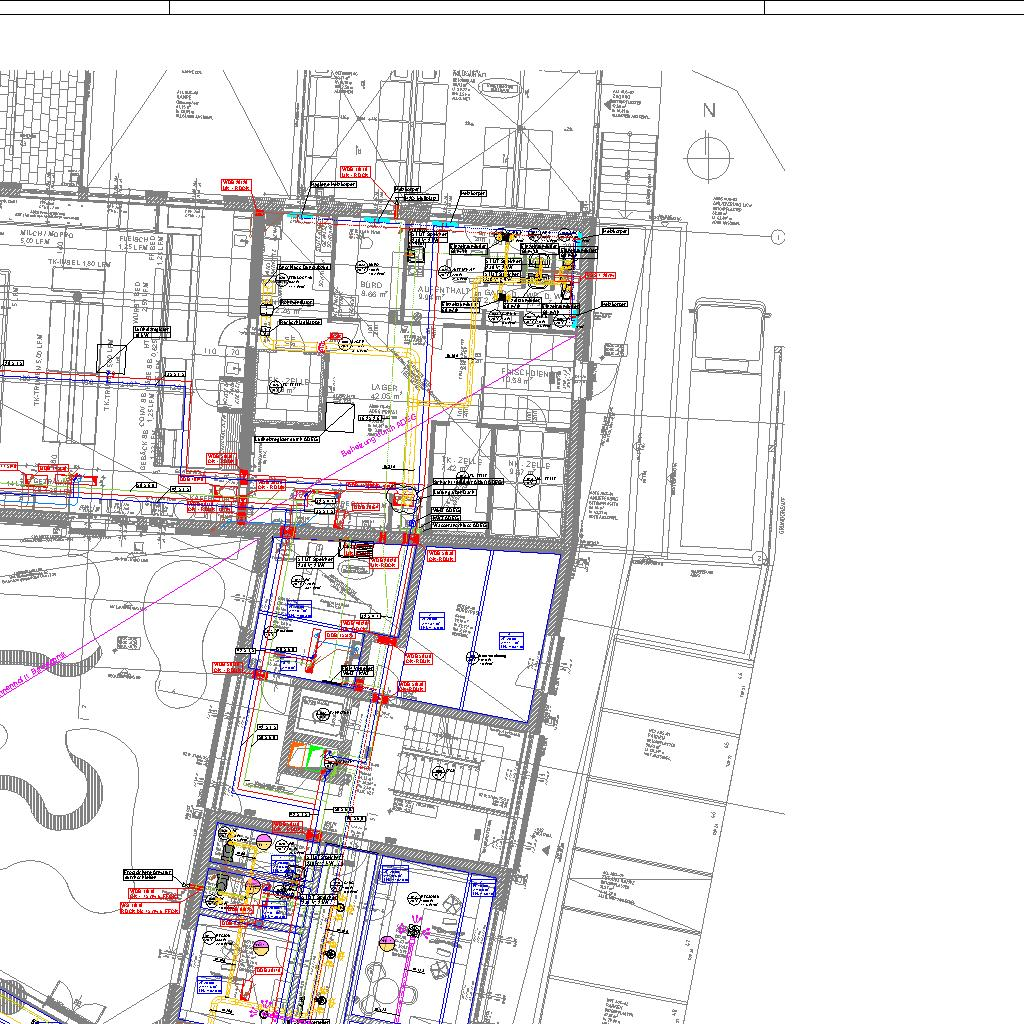Click the north arrow compass symbol
1024x1024 pixels.
(x=709, y=156)
